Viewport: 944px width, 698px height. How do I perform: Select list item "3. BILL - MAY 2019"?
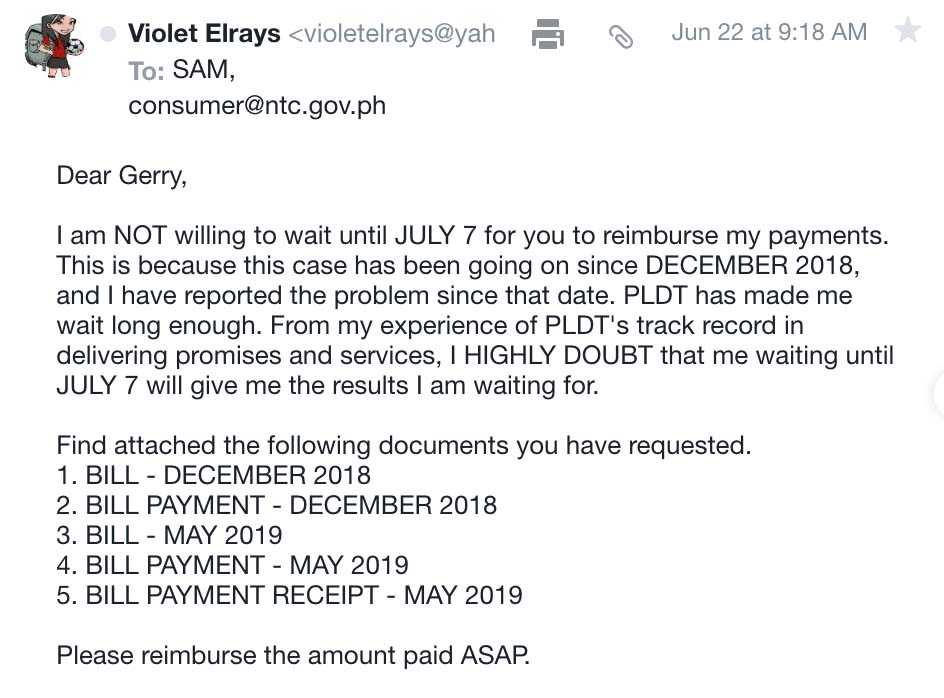coord(169,535)
